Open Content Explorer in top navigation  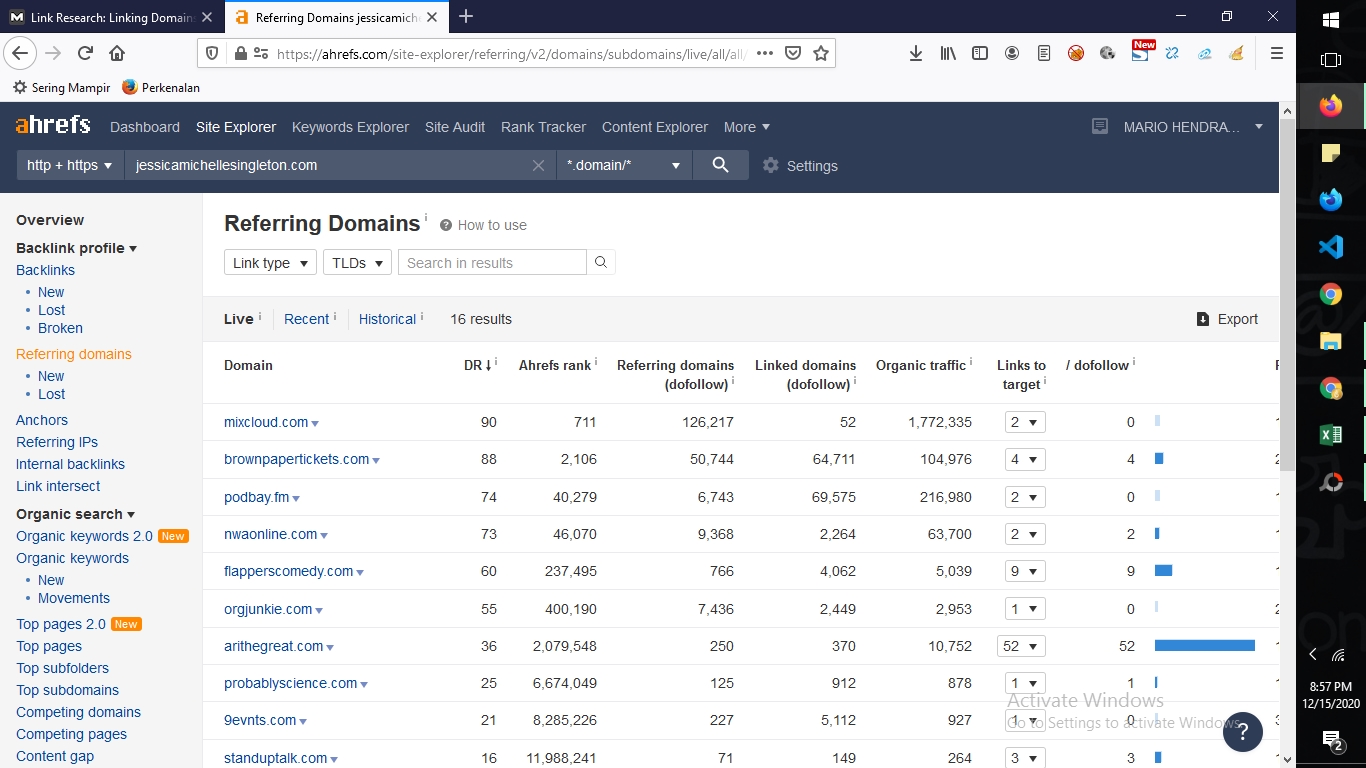point(655,127)
